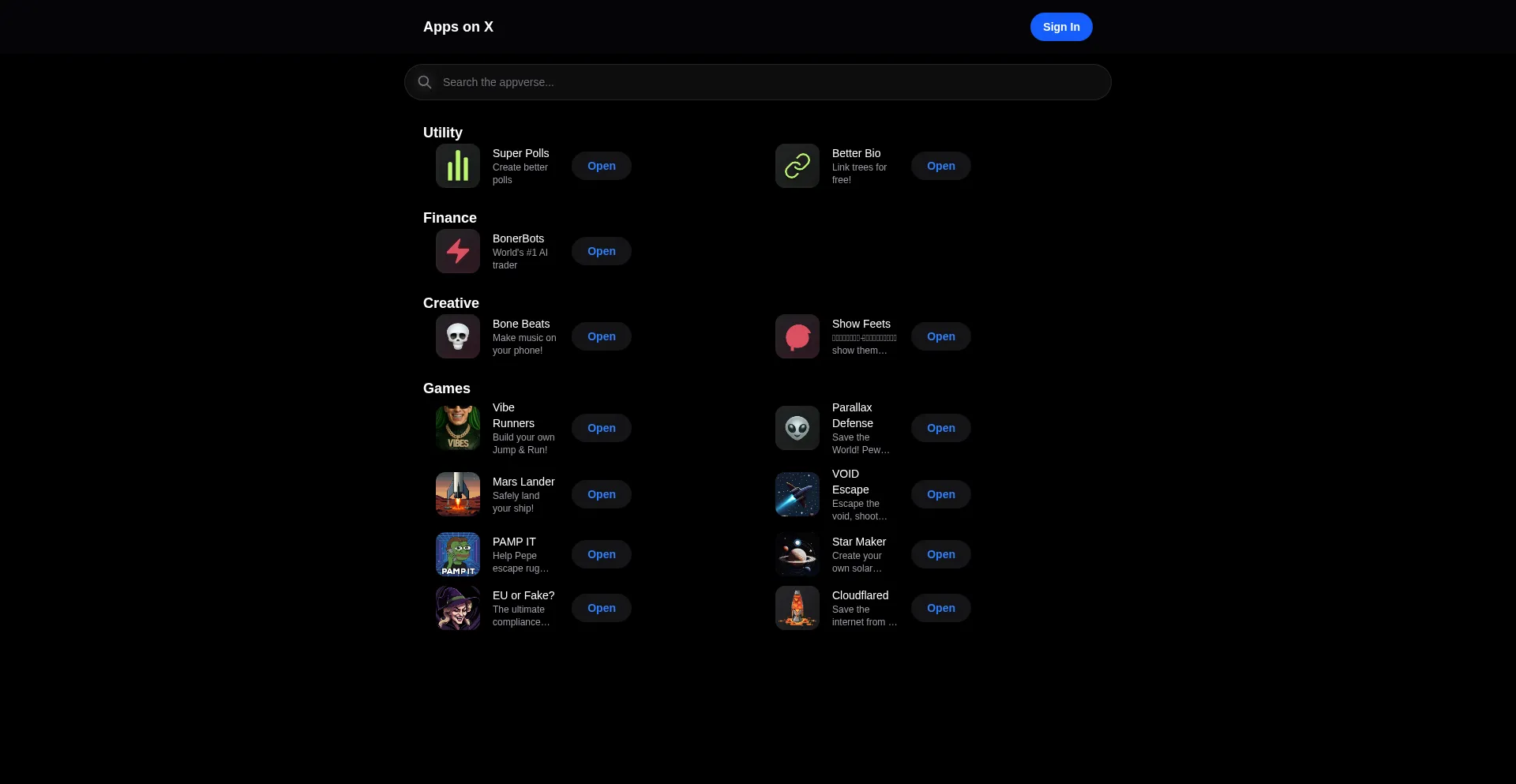Click the BonerBots lightning bolt icon
Viewport: 1516px width, 784px height.
458,251
